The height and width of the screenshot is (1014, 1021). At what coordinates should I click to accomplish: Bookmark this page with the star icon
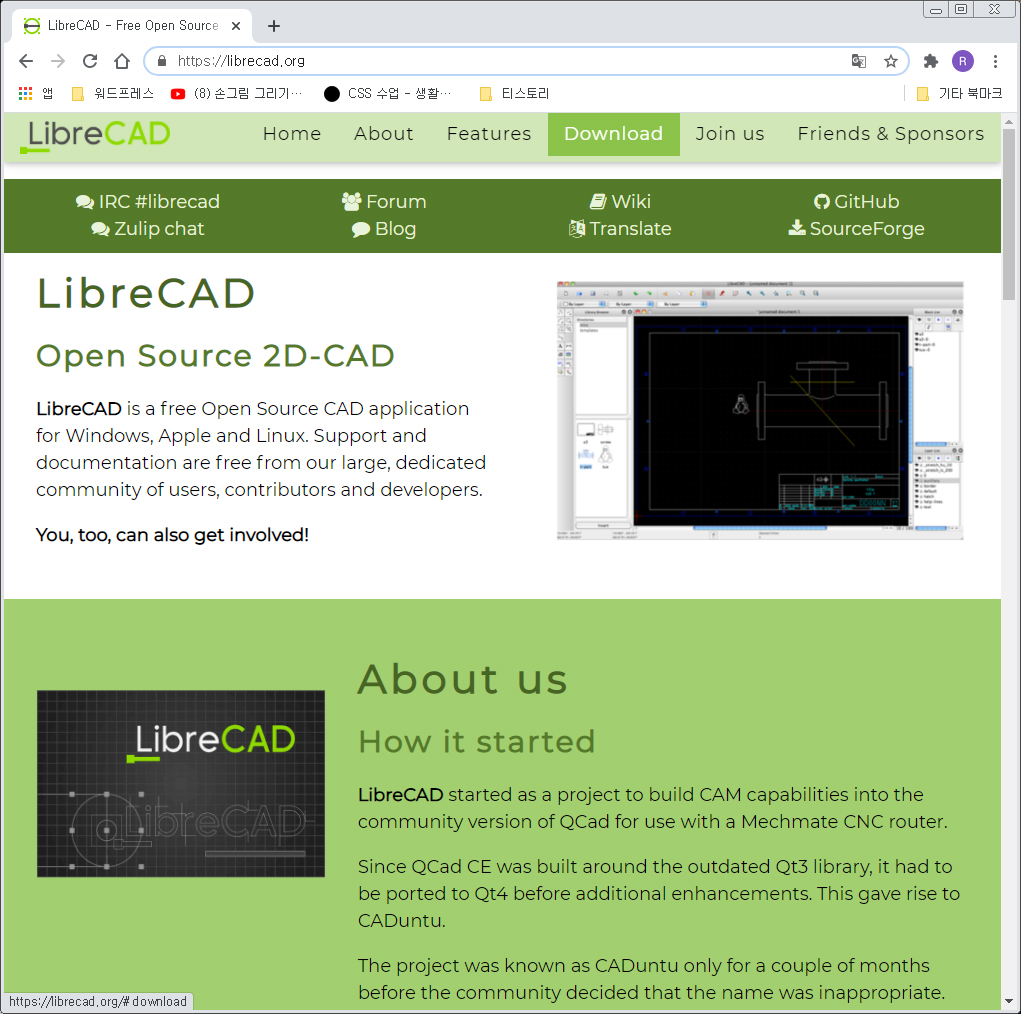[x=891, y=61]
